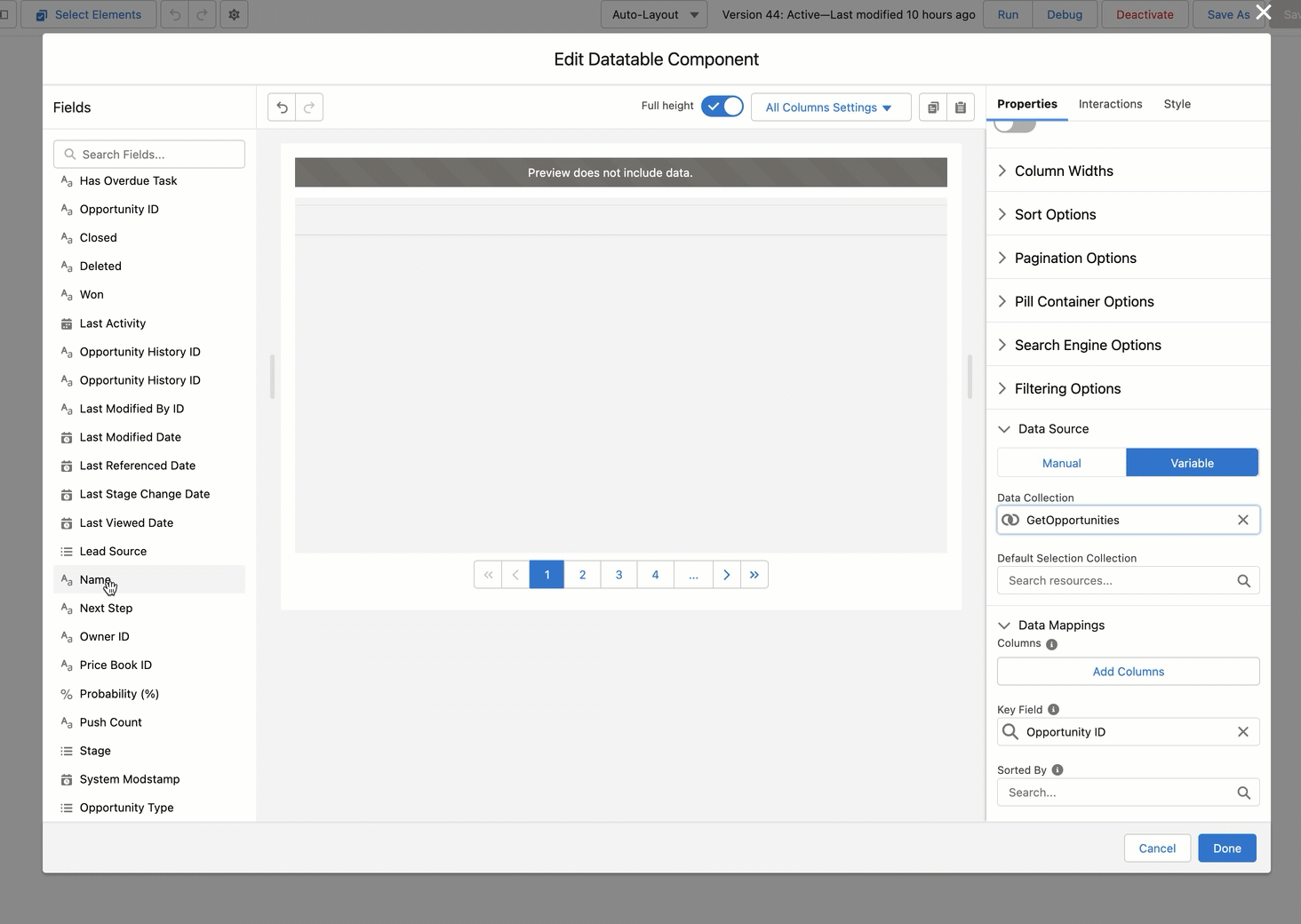
Task: Clear the Opportunity ID key field
Action: (1243, 732)
